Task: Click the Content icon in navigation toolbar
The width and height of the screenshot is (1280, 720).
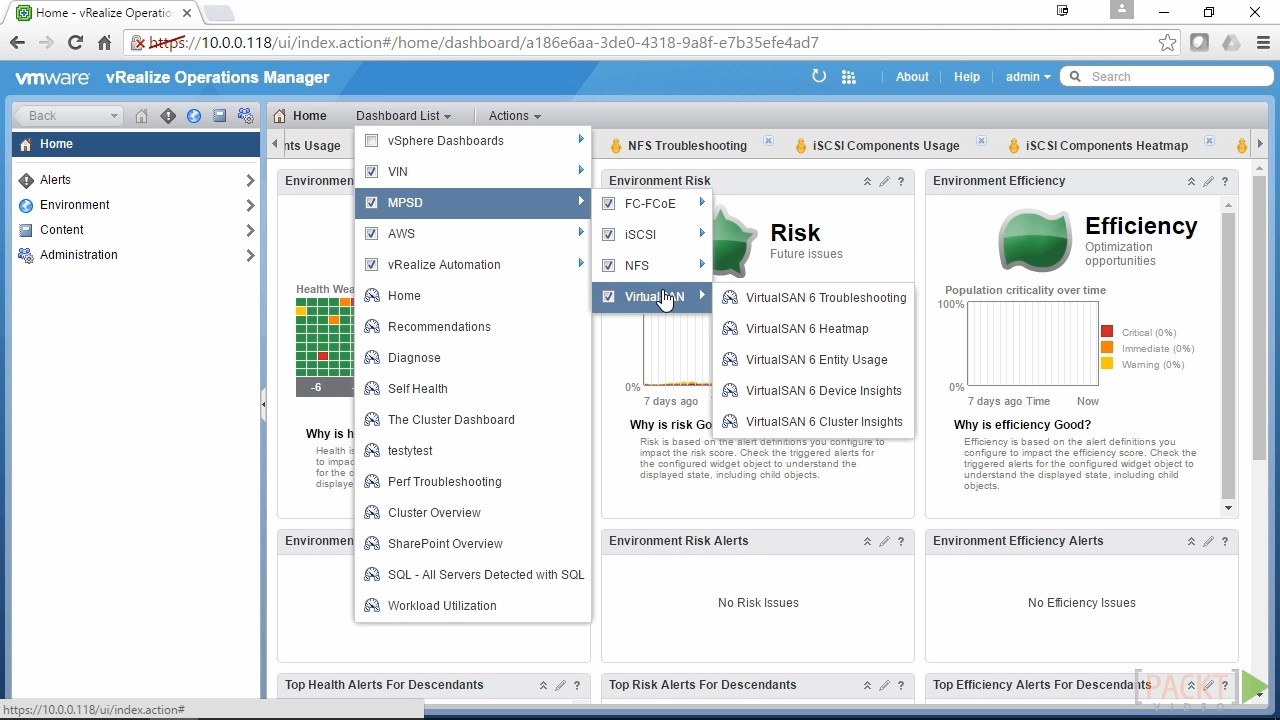Action: [x=220, y=116]
